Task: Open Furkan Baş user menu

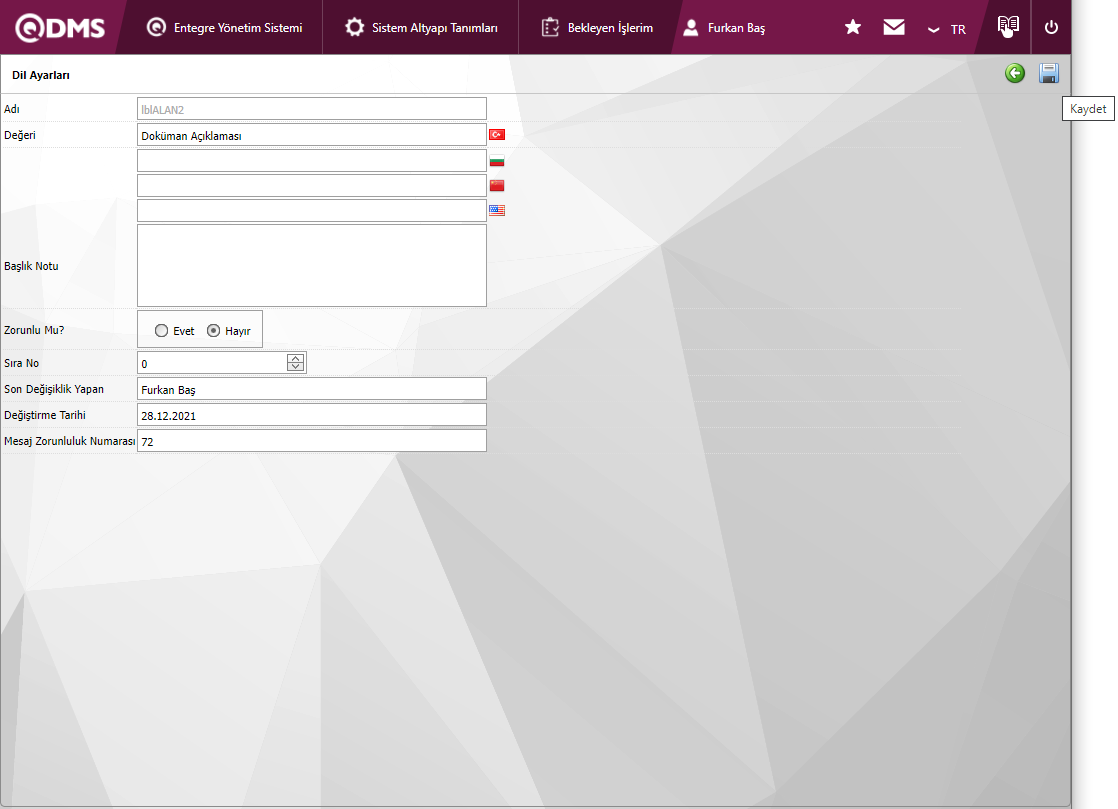Action: pyautogui.click(x=724, y=28)
